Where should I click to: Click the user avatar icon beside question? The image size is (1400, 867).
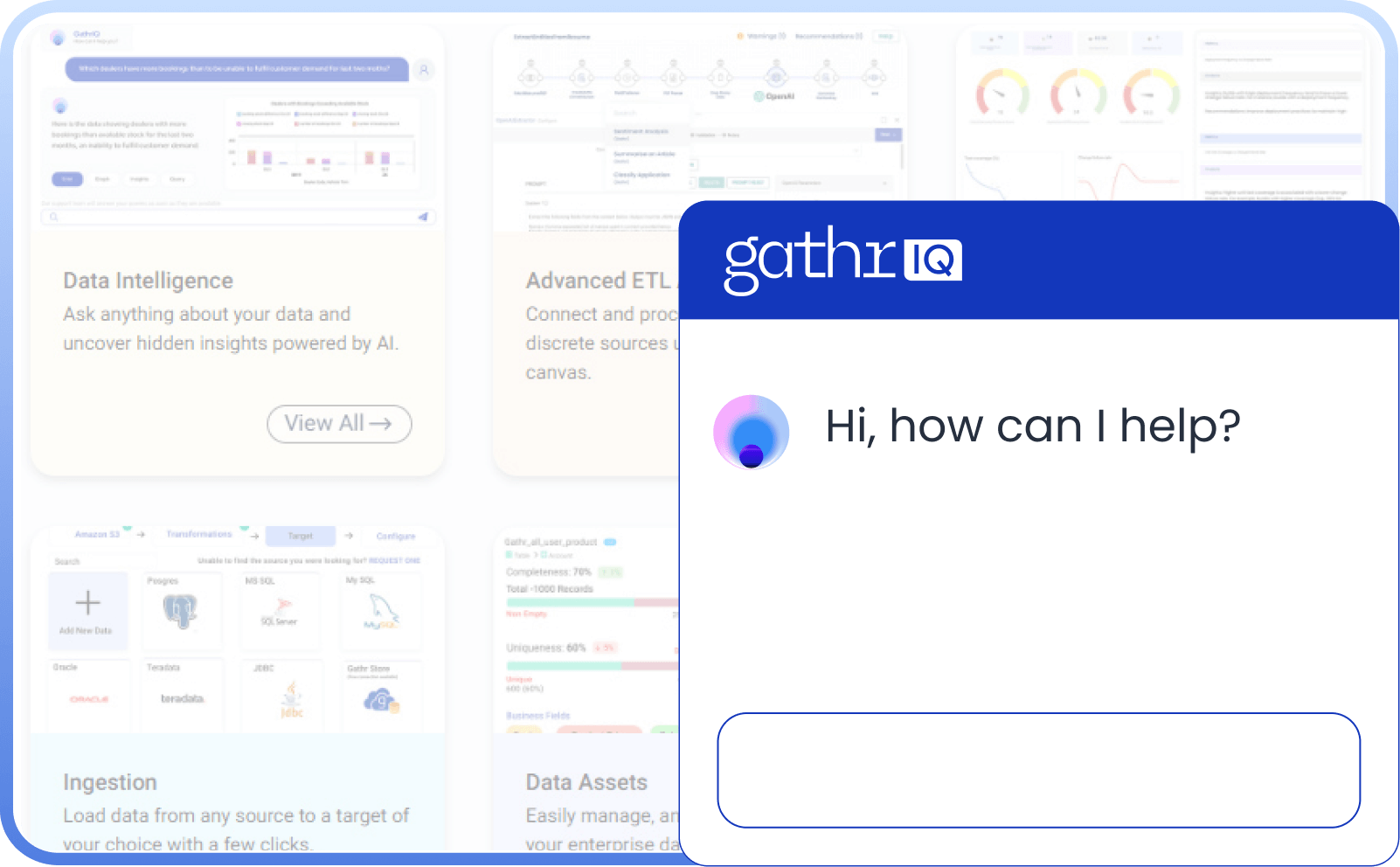click(x=424, y=70)
